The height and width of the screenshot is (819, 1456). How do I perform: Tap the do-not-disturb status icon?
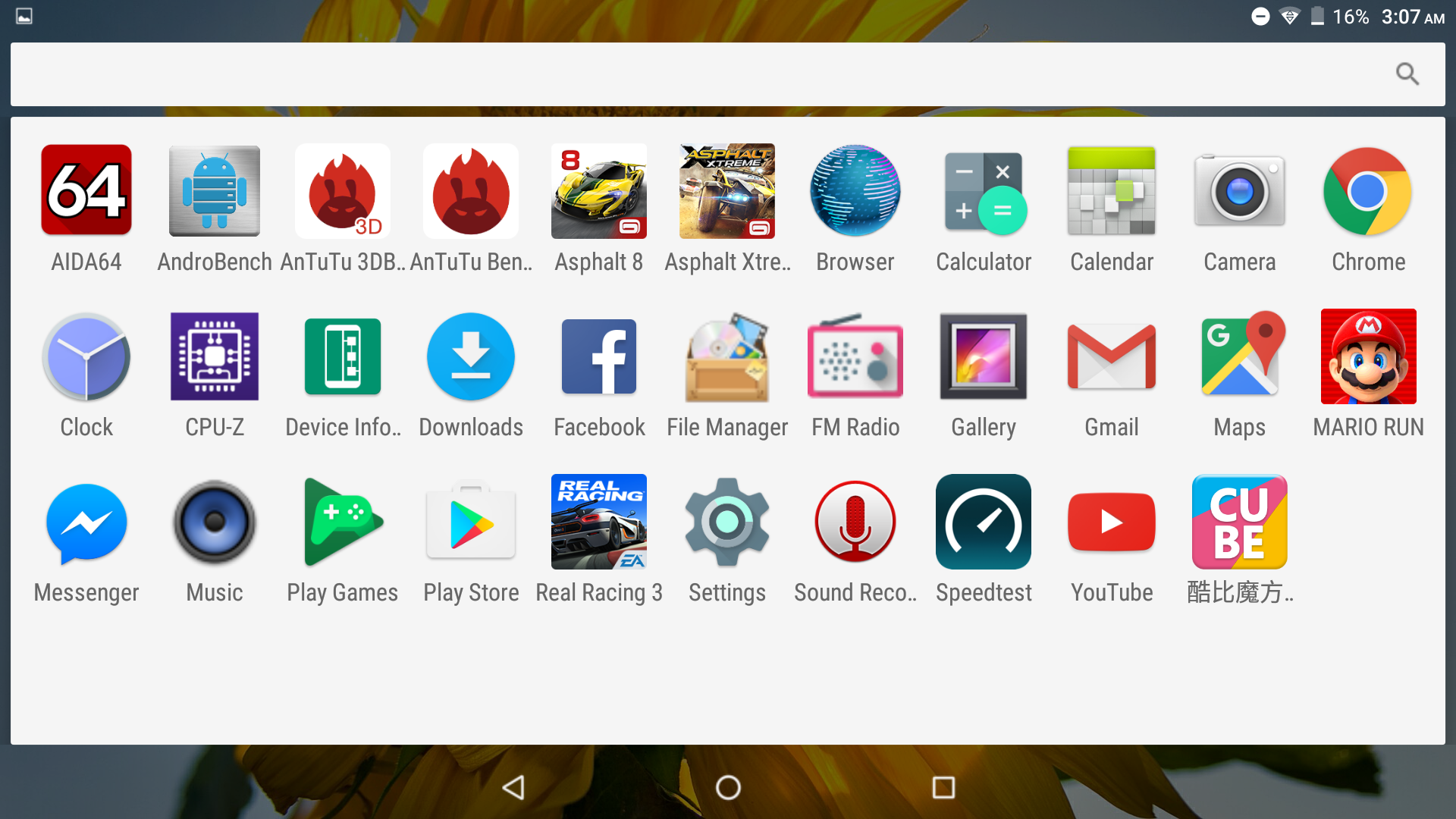pyautogui.click(x=1260, y=17)
